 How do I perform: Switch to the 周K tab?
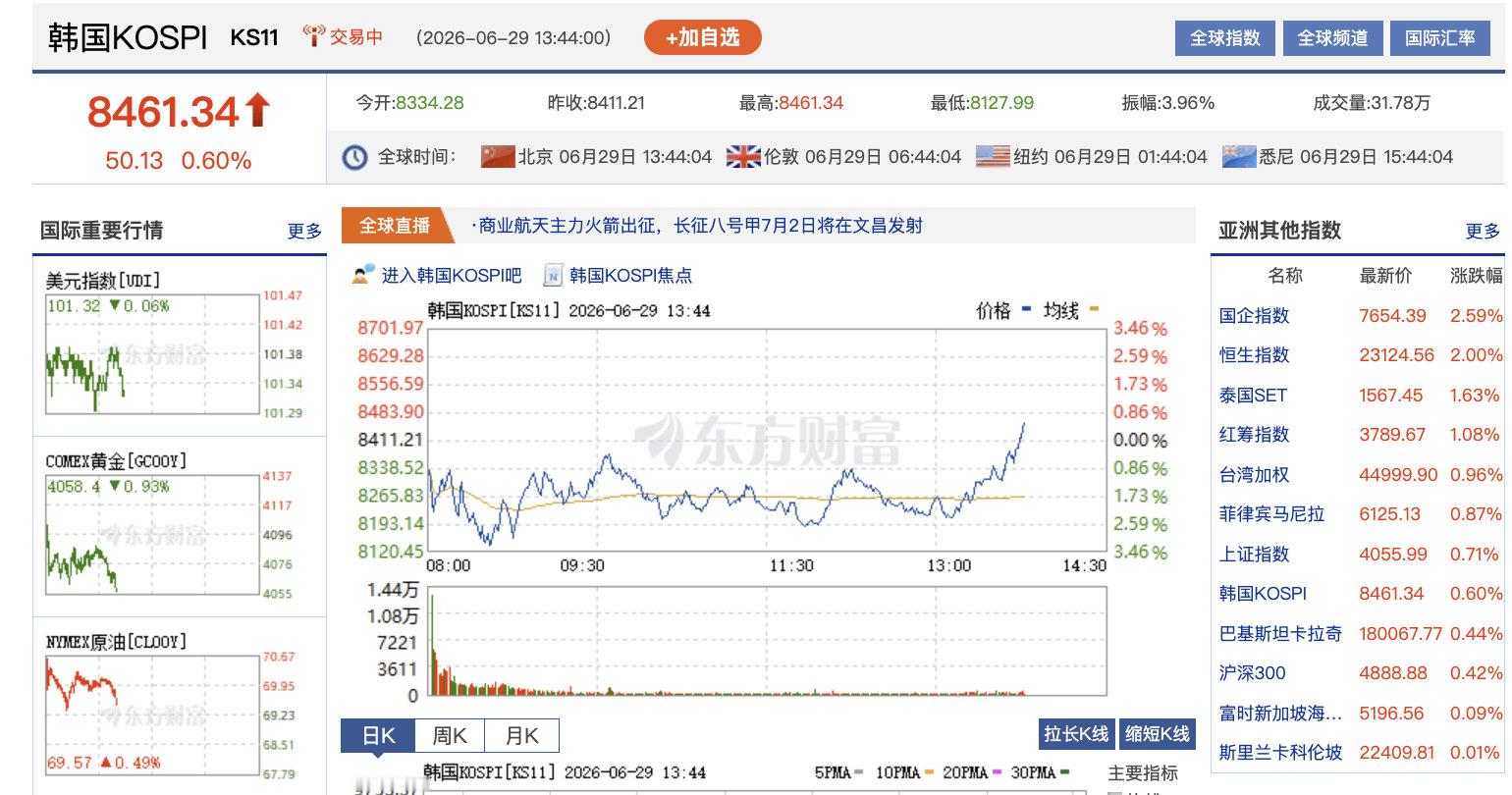(x=451, y=735)
